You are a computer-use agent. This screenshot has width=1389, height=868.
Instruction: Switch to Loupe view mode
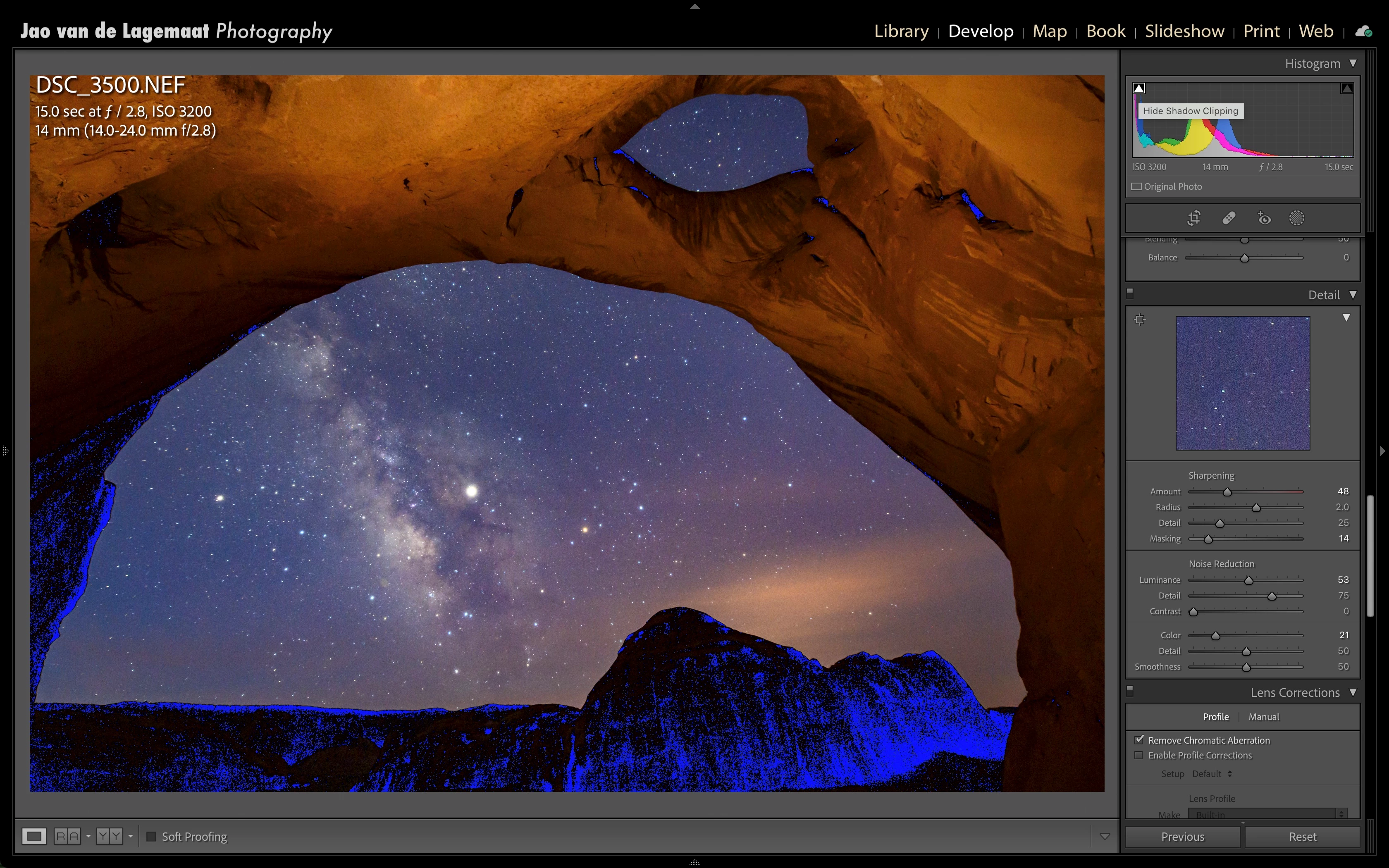(34, 837)
